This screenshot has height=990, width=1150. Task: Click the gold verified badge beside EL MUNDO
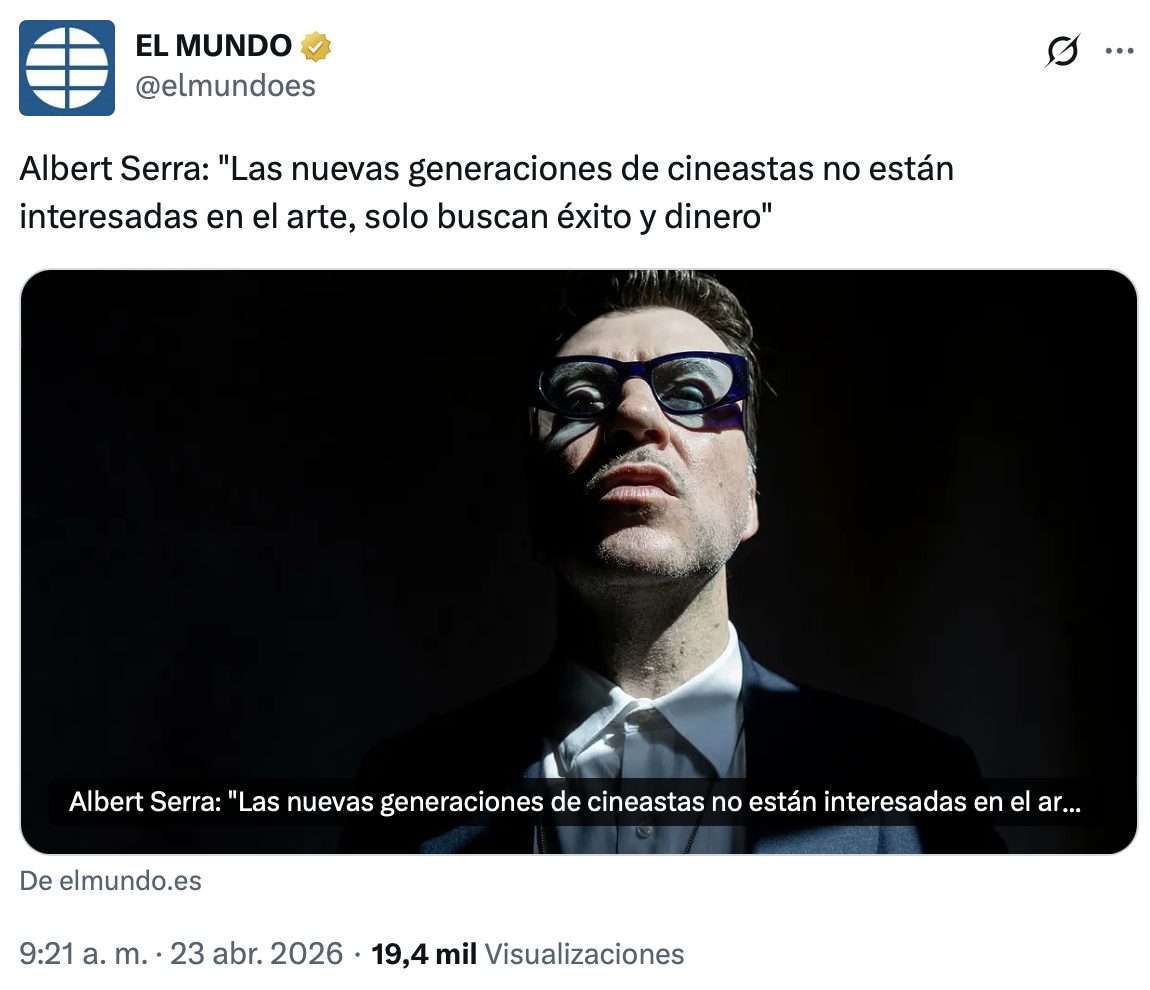pos(316,46)
